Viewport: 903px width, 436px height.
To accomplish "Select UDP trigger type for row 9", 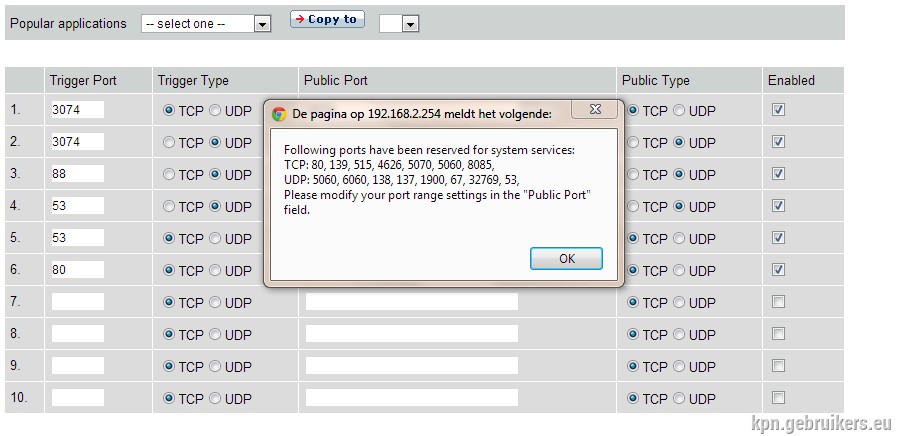I will click(215, 366).
